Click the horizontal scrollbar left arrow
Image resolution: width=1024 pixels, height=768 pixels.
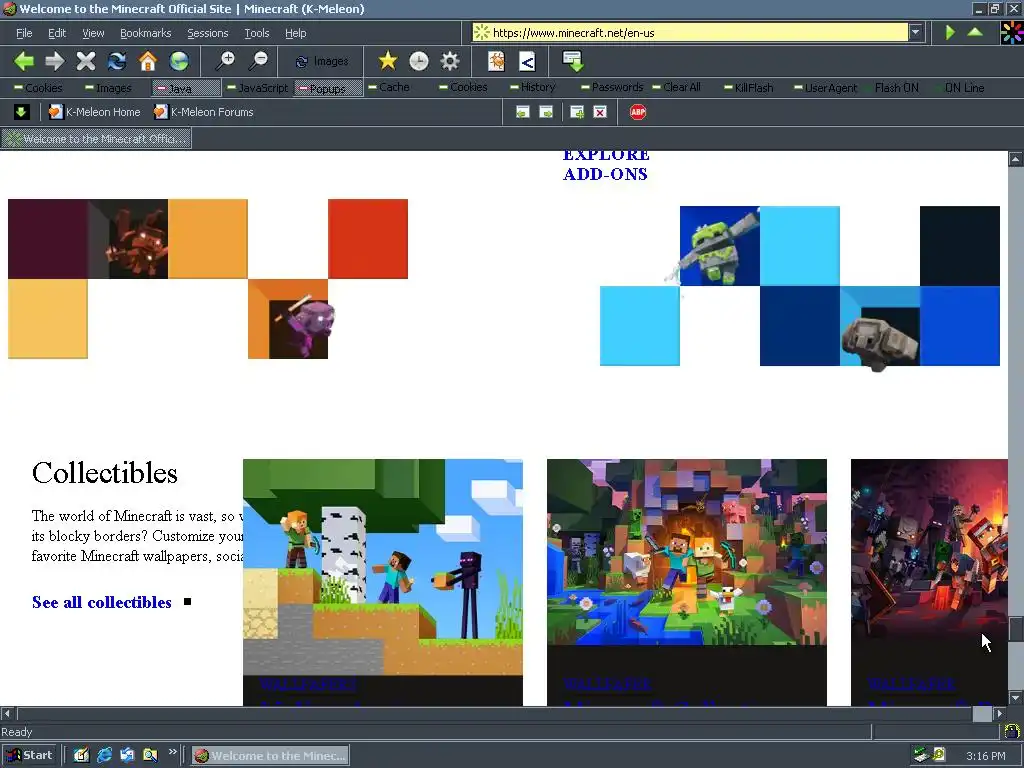tap(7, 714)
